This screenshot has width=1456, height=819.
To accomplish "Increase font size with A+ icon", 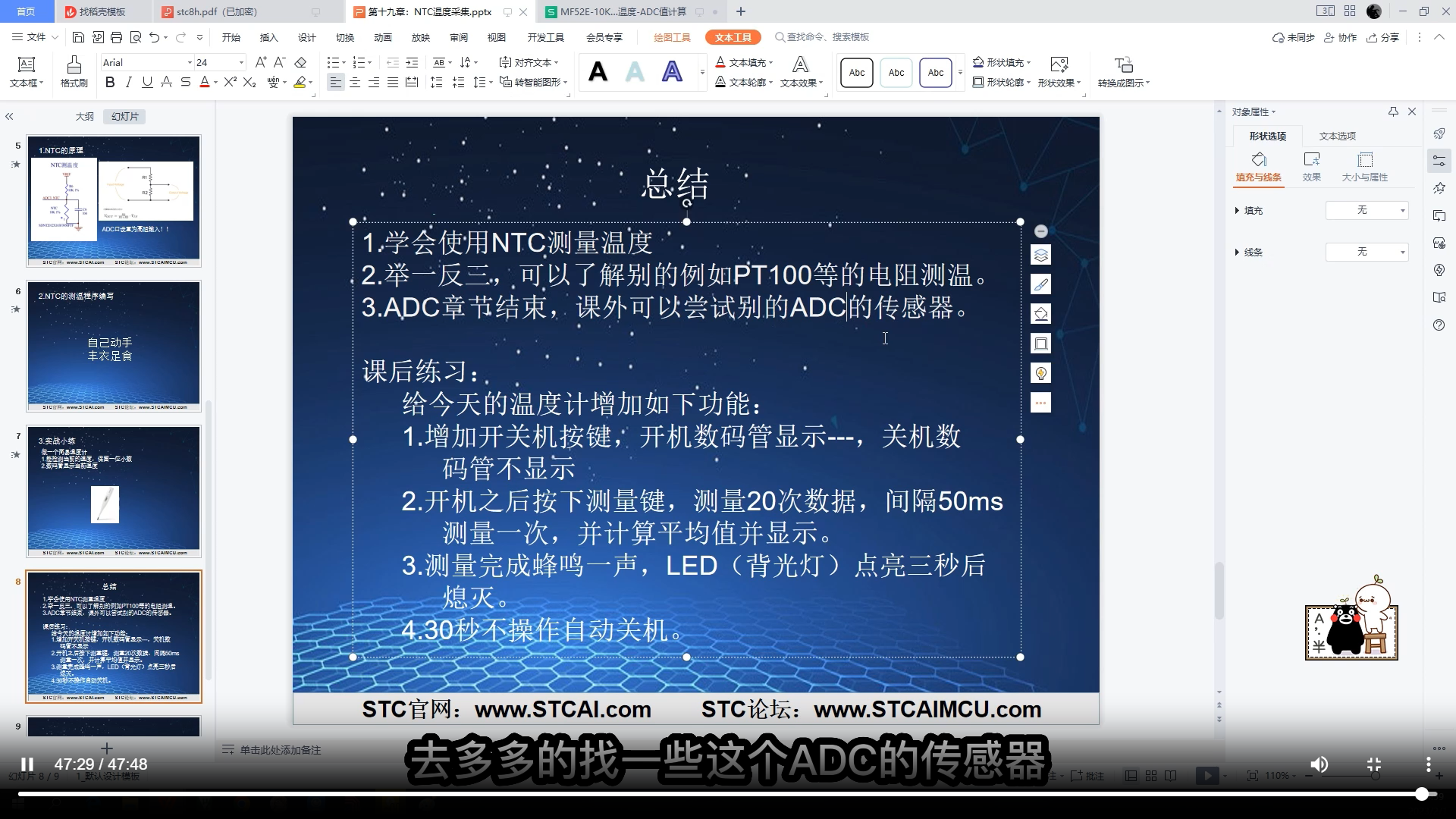I will click(261, 62).
